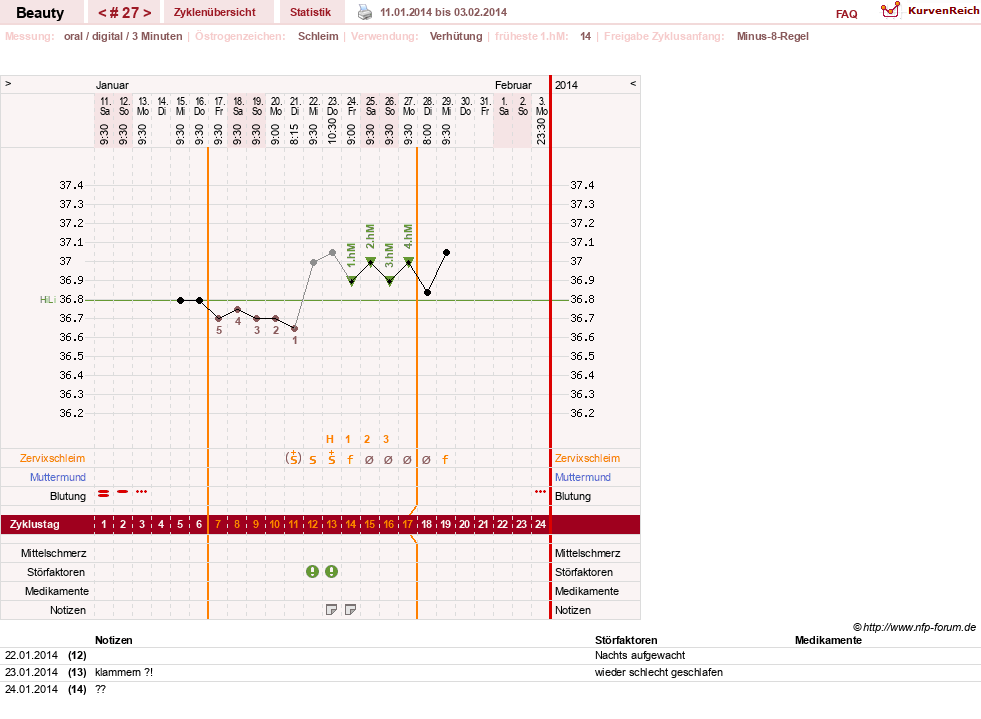Click the 'oral / digital / 3 Minuten' value
Image resolution: width=981 pixels, height=719 pixels.
click(x=123, y=36)
